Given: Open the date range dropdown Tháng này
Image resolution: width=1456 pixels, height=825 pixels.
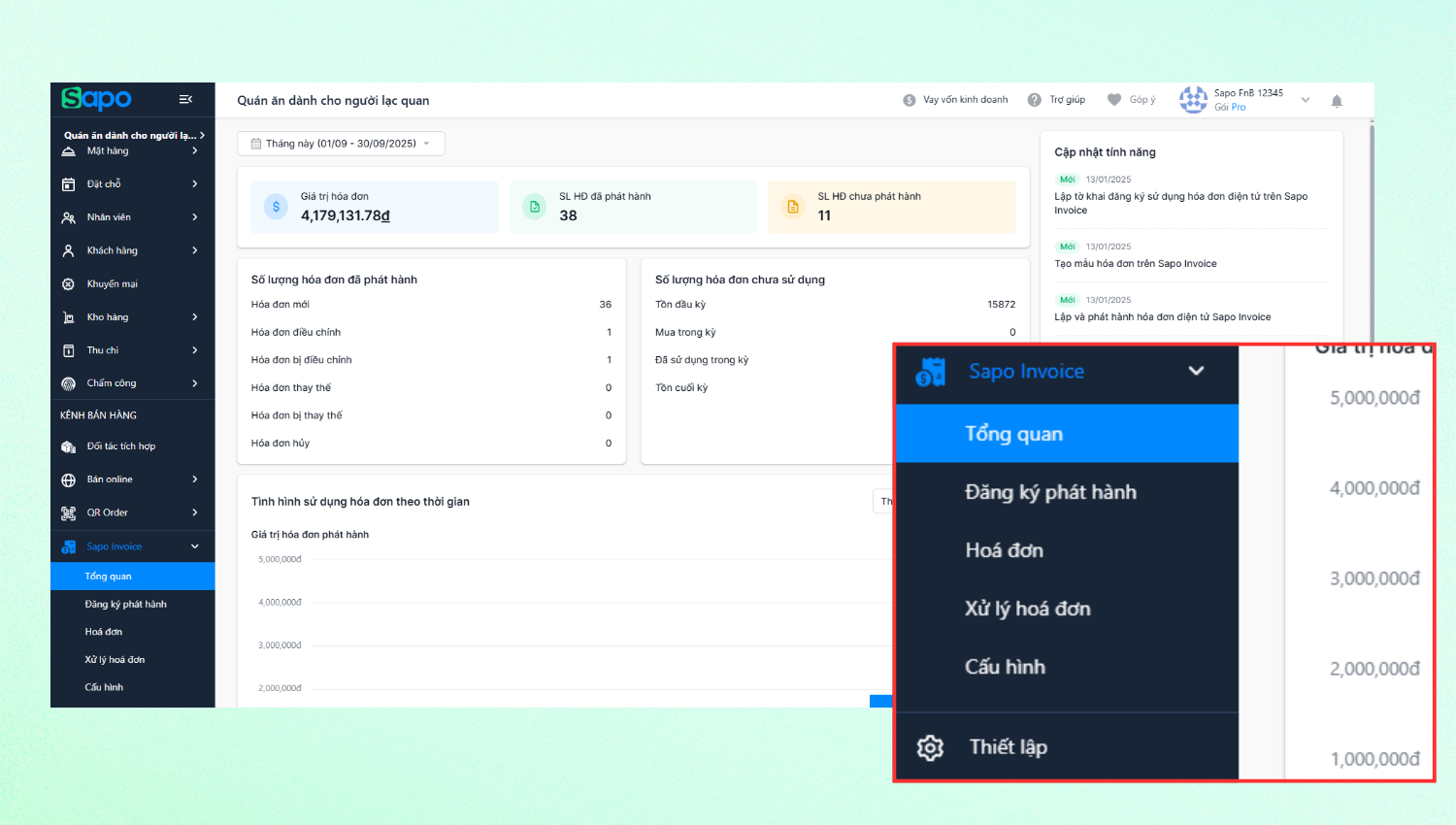Looking at the screenshot, I should pyautogui.click(x=341, y=144).
